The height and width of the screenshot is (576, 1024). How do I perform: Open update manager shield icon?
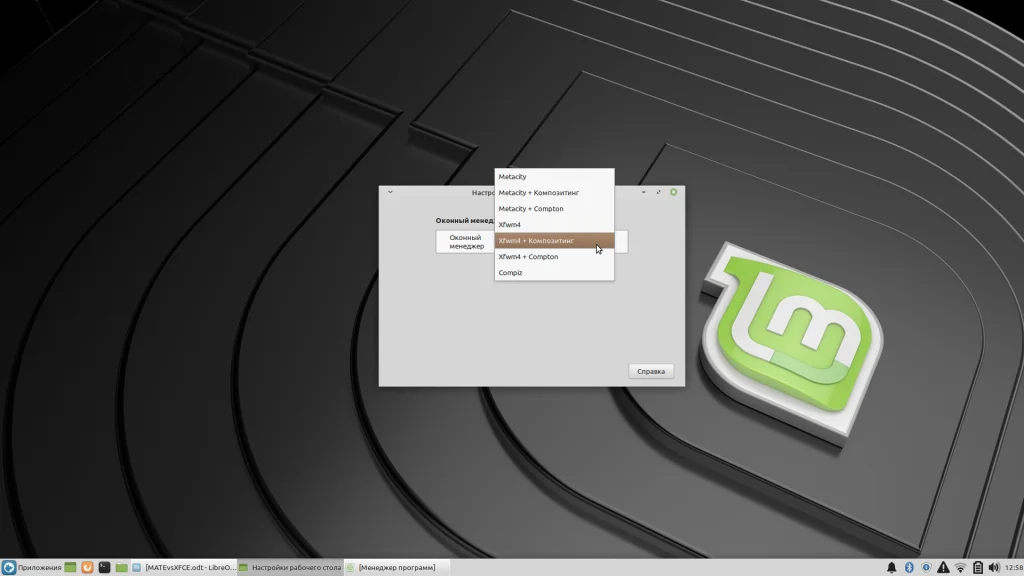pos(926,568)
